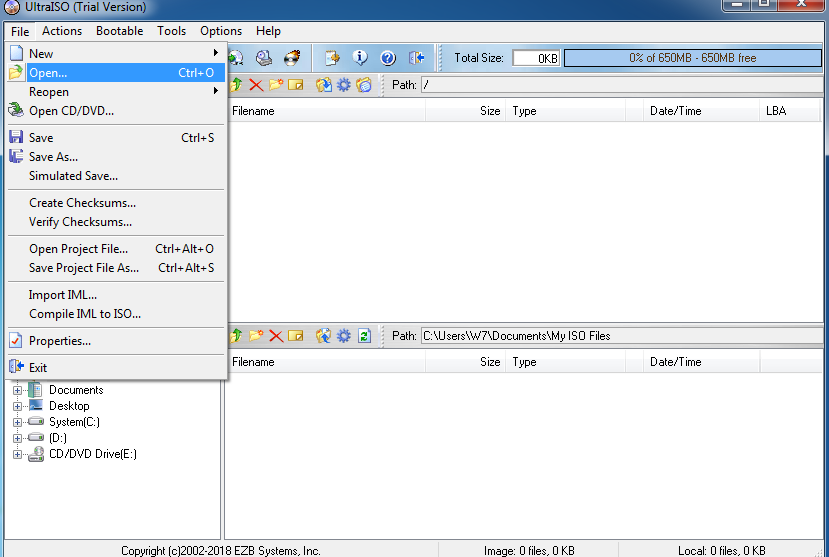Choose Save in the File menu

tap(116, 137)
